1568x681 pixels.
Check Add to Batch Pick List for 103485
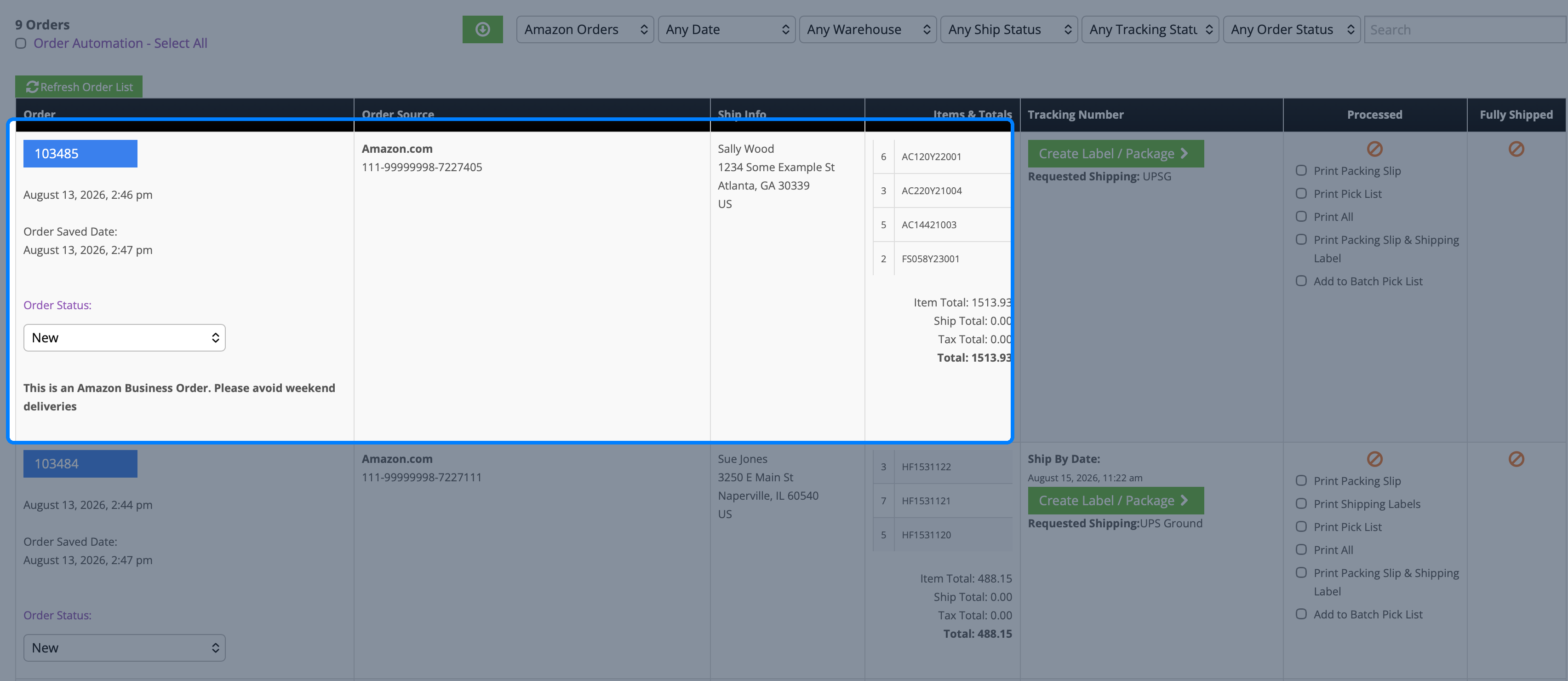click(1301, 281)
